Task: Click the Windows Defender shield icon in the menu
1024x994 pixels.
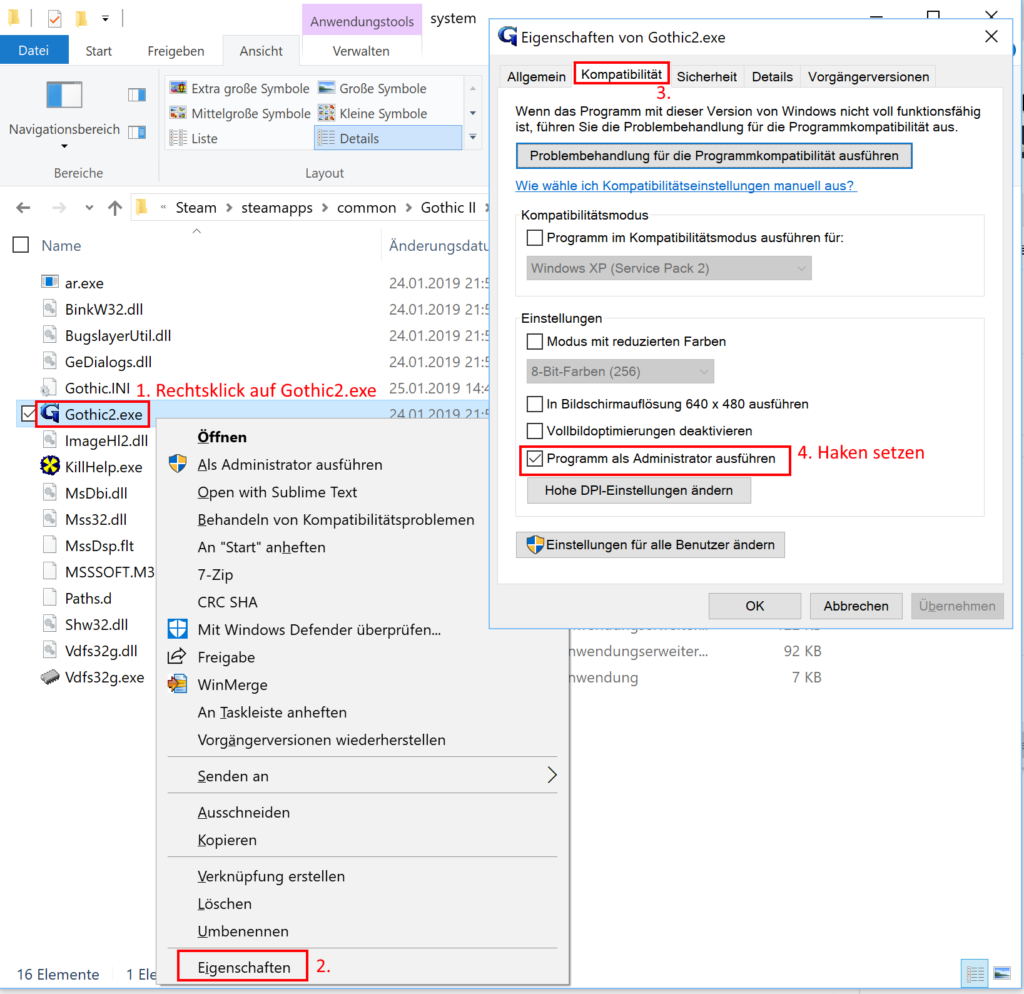Action: coord(177,630)
